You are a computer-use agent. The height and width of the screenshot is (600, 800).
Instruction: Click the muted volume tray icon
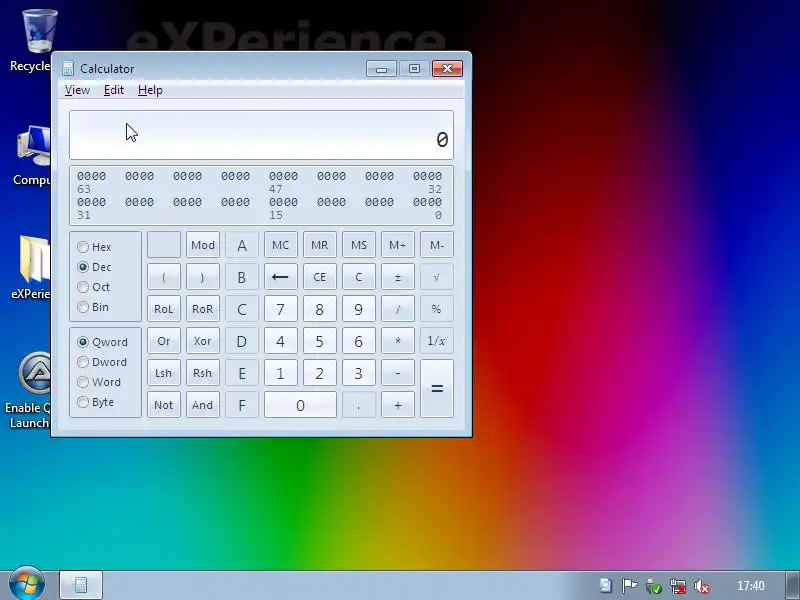pos(702,586)
